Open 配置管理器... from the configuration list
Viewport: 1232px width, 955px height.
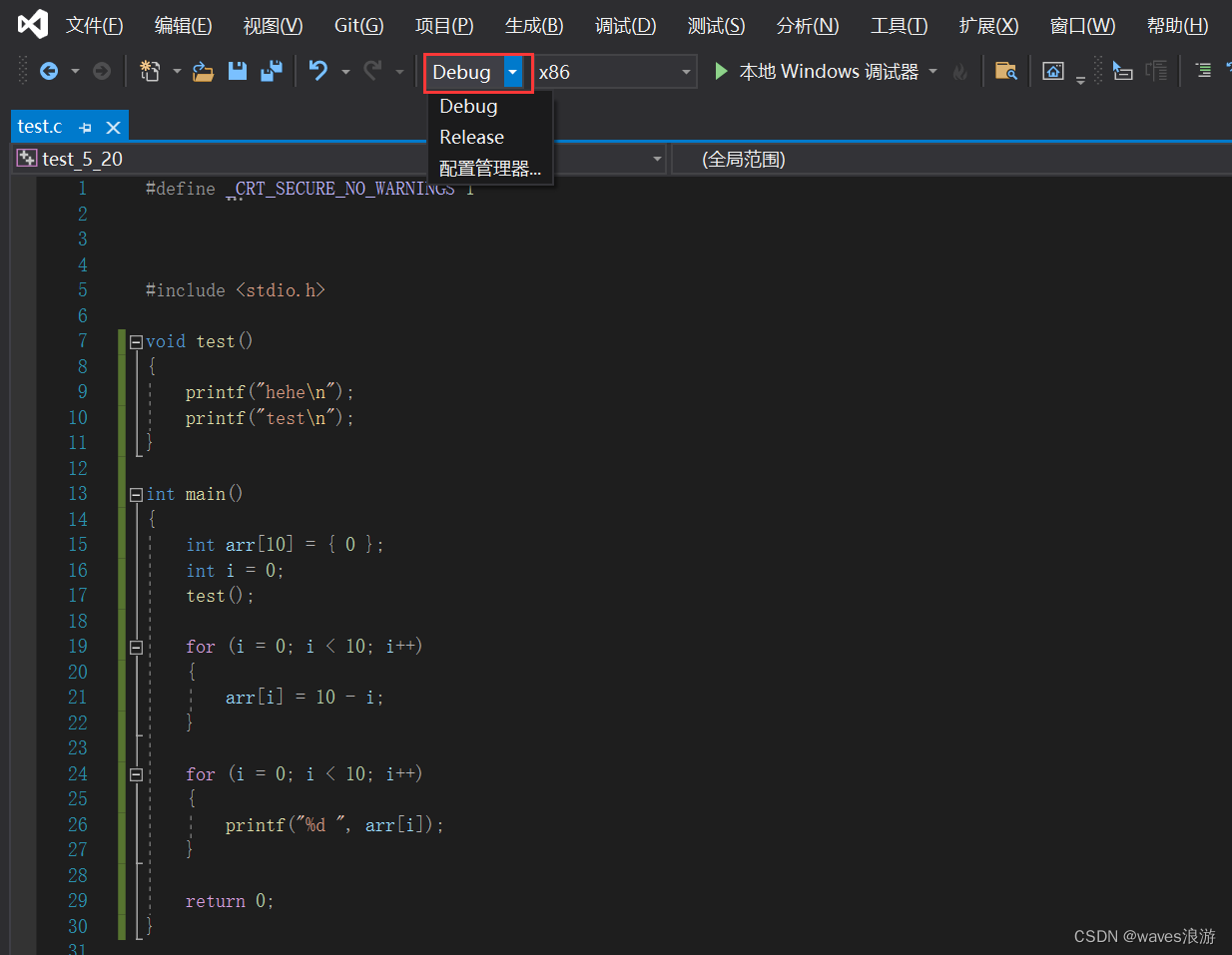[490, 168]
